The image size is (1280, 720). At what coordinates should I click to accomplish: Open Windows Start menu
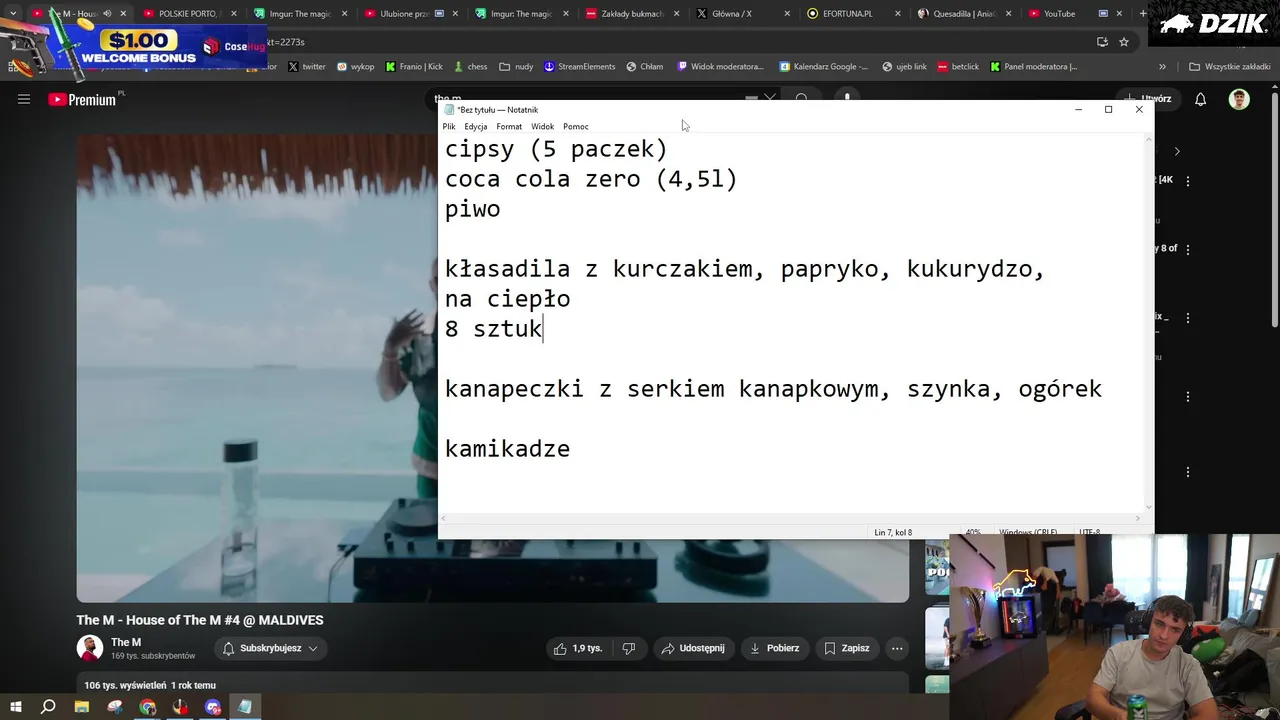(x=16, y=707)
